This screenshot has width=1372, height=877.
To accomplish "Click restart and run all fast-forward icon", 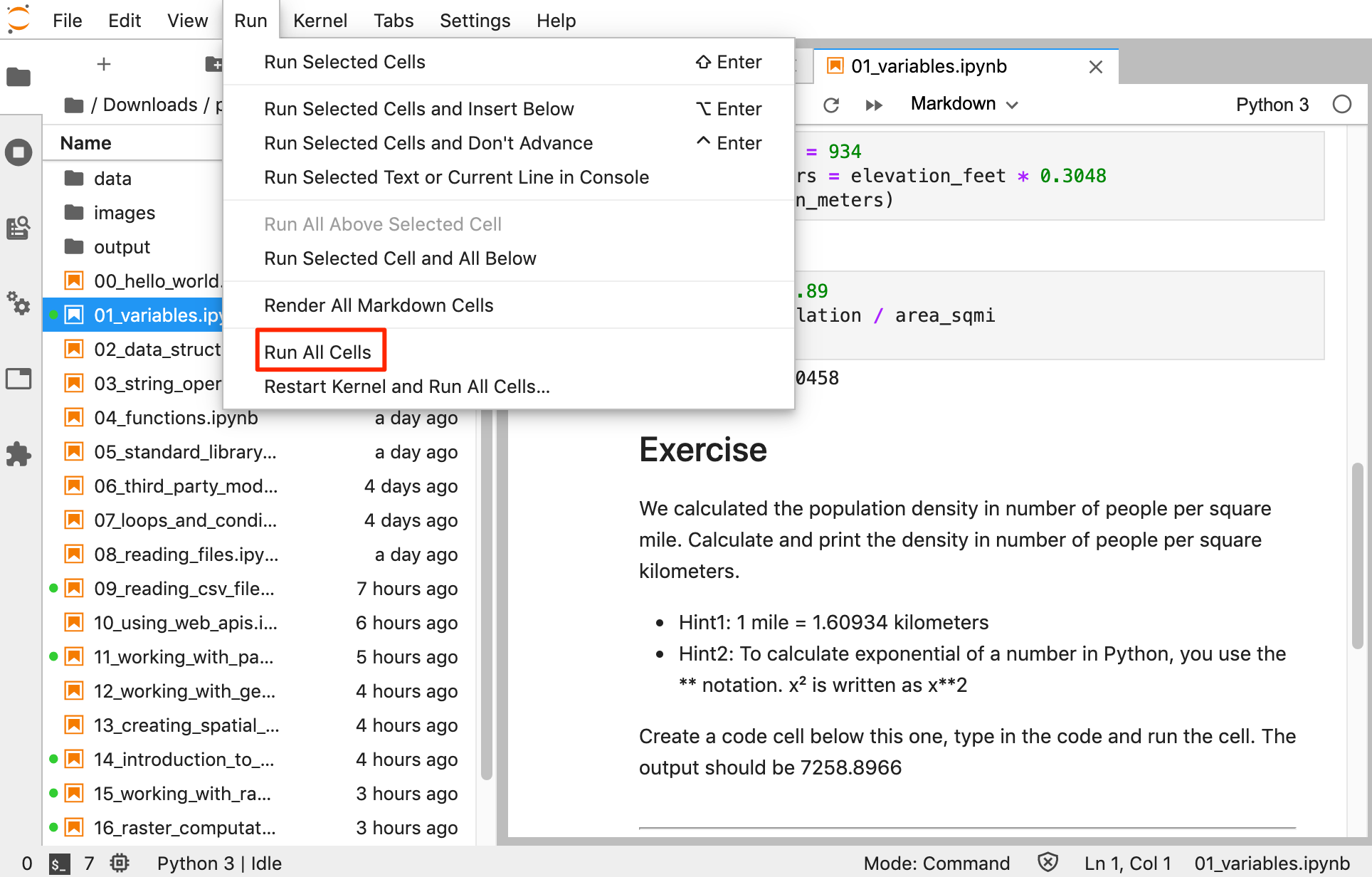I will pyautogui.click(x=874, y=105).
